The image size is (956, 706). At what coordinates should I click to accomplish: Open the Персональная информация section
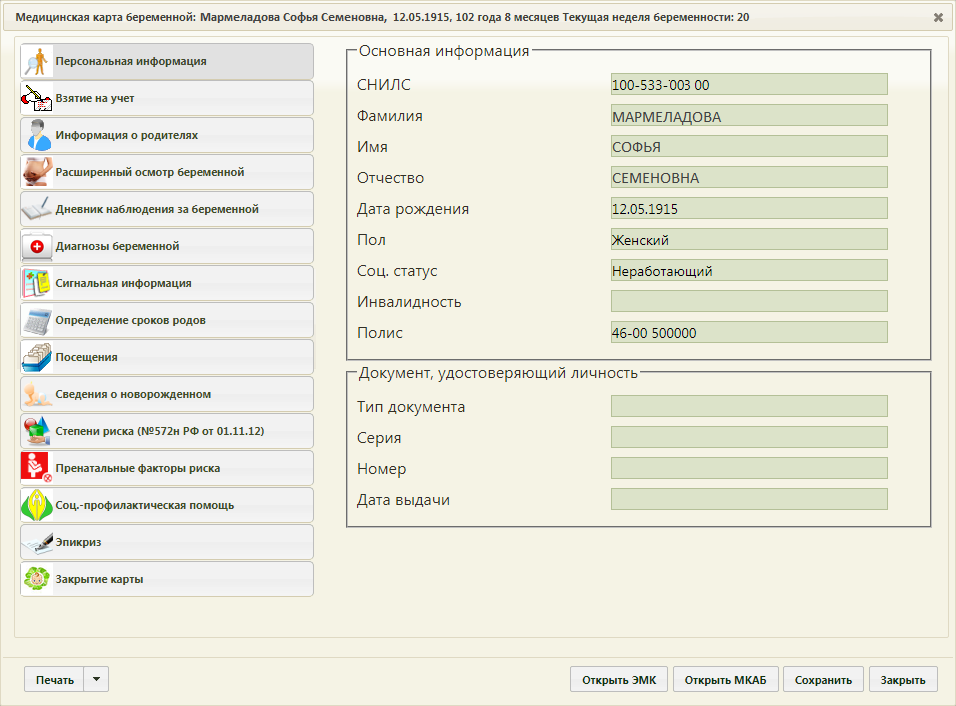[167, 62]
